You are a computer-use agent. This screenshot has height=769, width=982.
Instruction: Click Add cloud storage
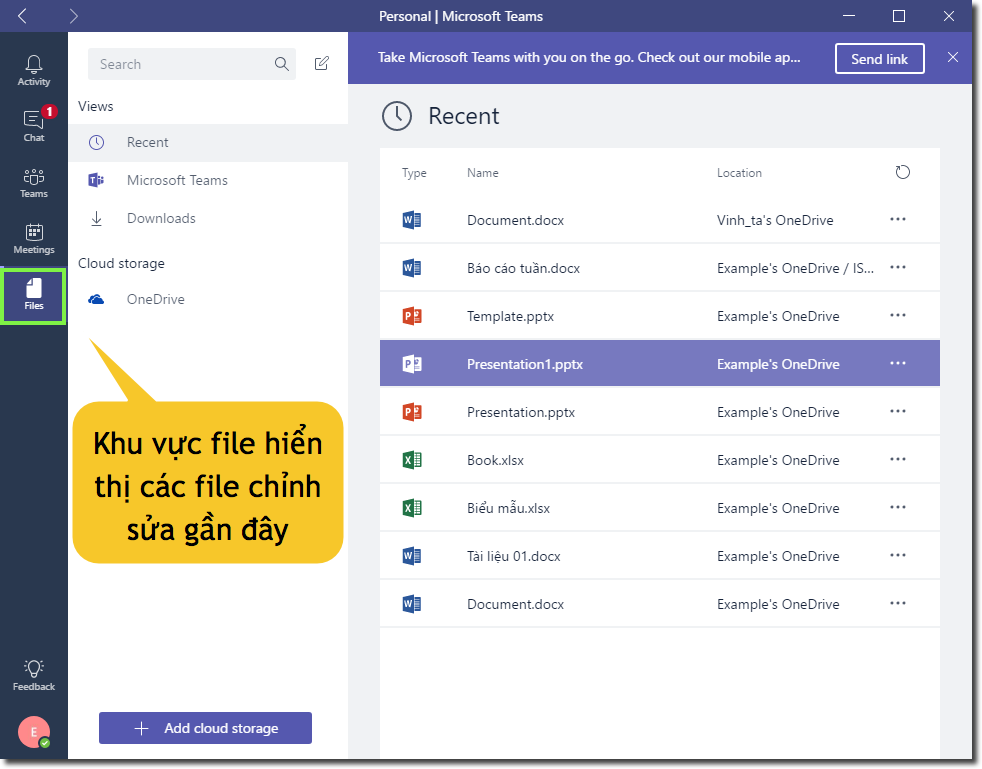click(x=205, y=728)
